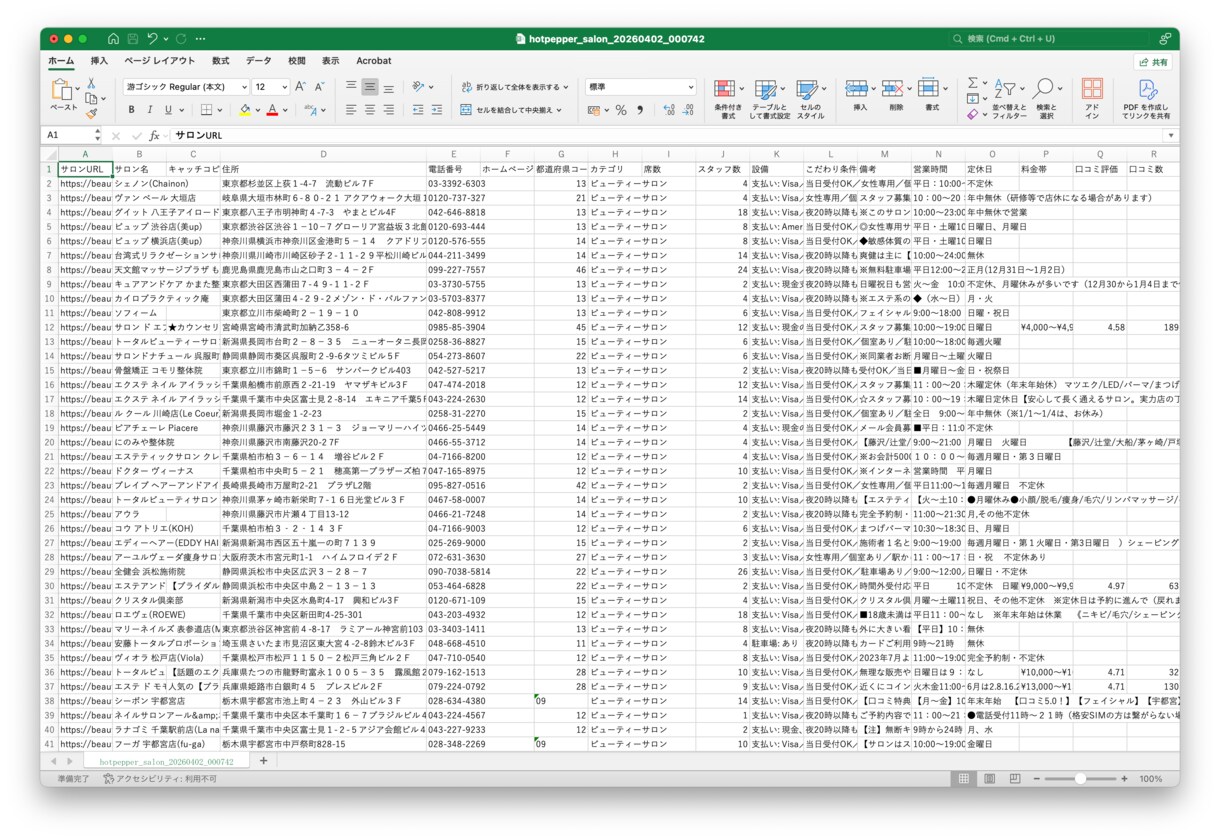Toggle Bold formatting
Viewport: 1220px width, 840px height.
[x=132, y=110]
